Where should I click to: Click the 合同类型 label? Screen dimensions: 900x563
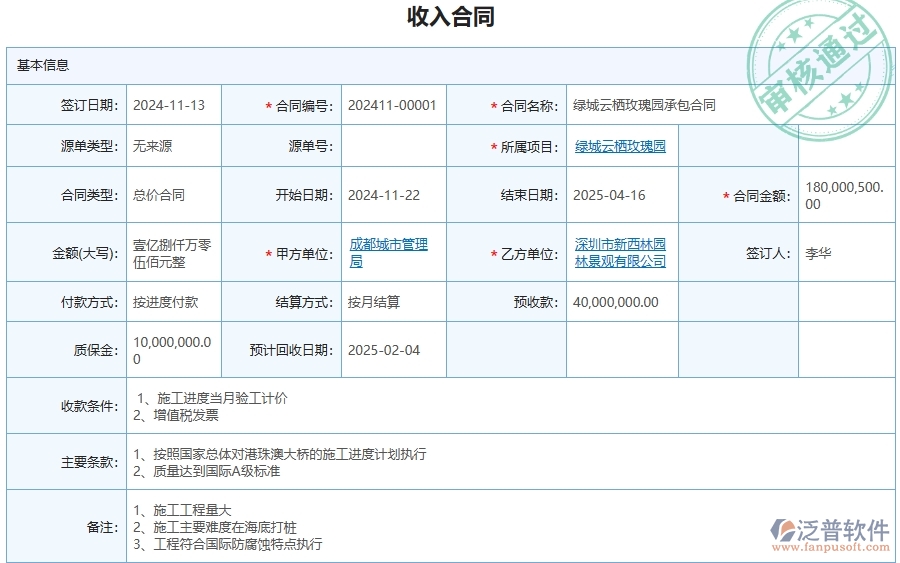pos(90,195)
